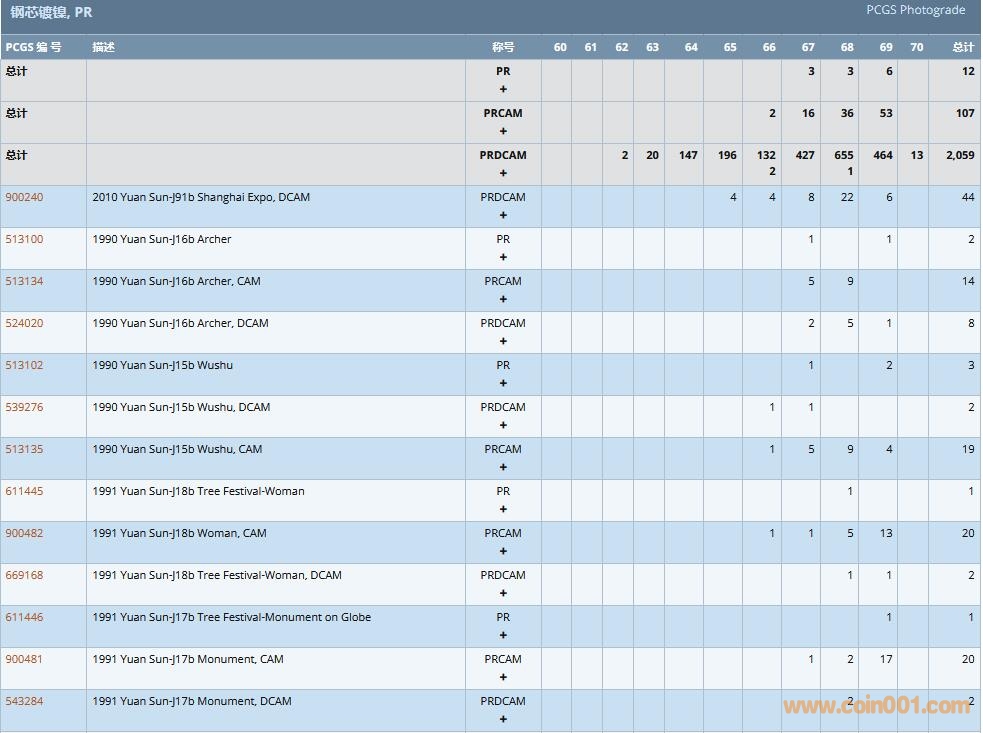Expand plus grades for Wushu CAM row
Screen dimensions: 983x733
(503, 467)
